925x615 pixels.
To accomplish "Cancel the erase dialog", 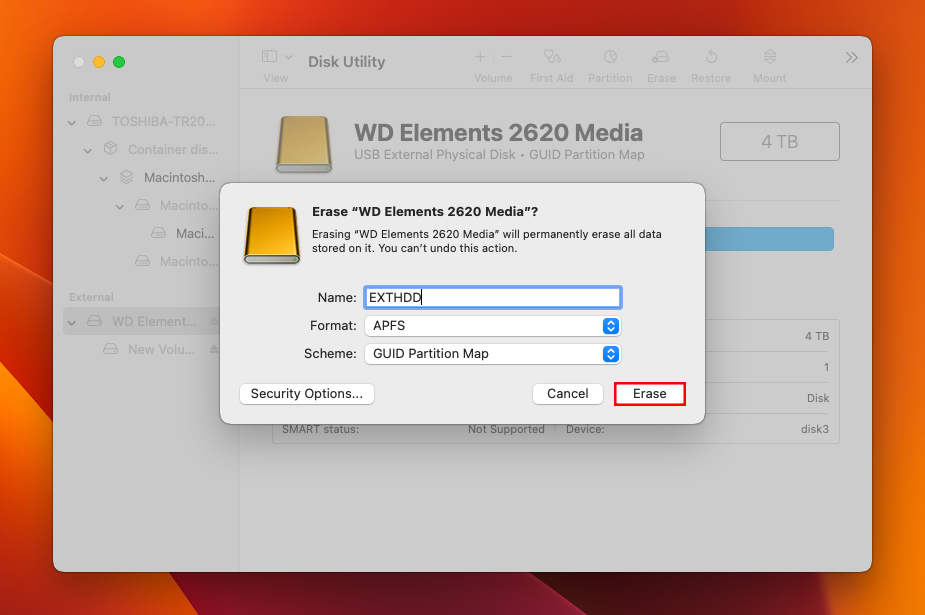I will [568, 394].
